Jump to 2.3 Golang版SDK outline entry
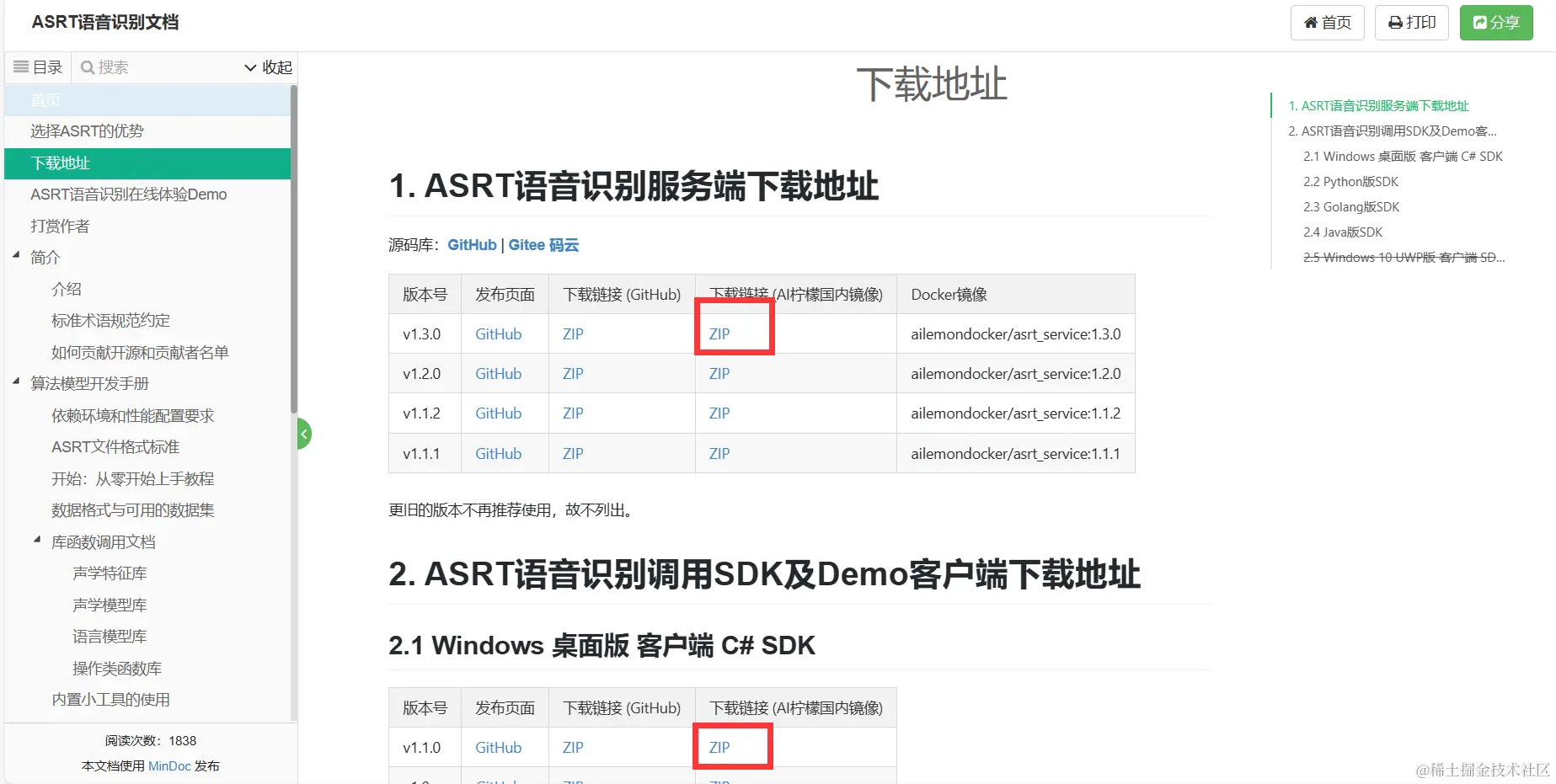This screenshot has width=1556, height=784. [1351, 207]
